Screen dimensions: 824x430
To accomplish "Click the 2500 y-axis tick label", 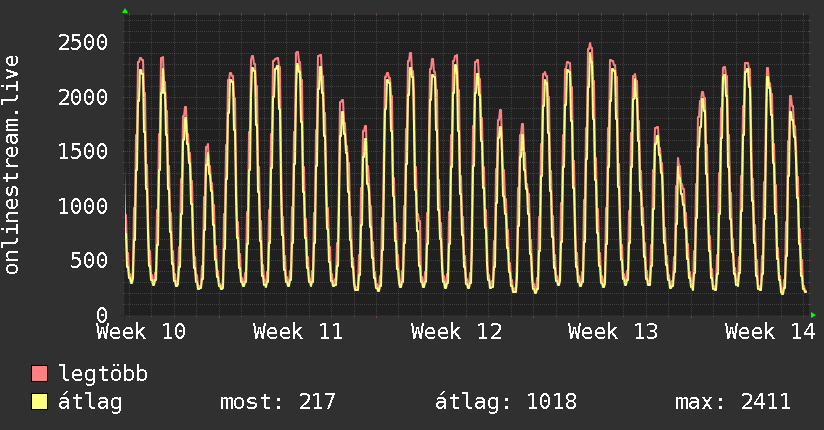I will 83,43.
